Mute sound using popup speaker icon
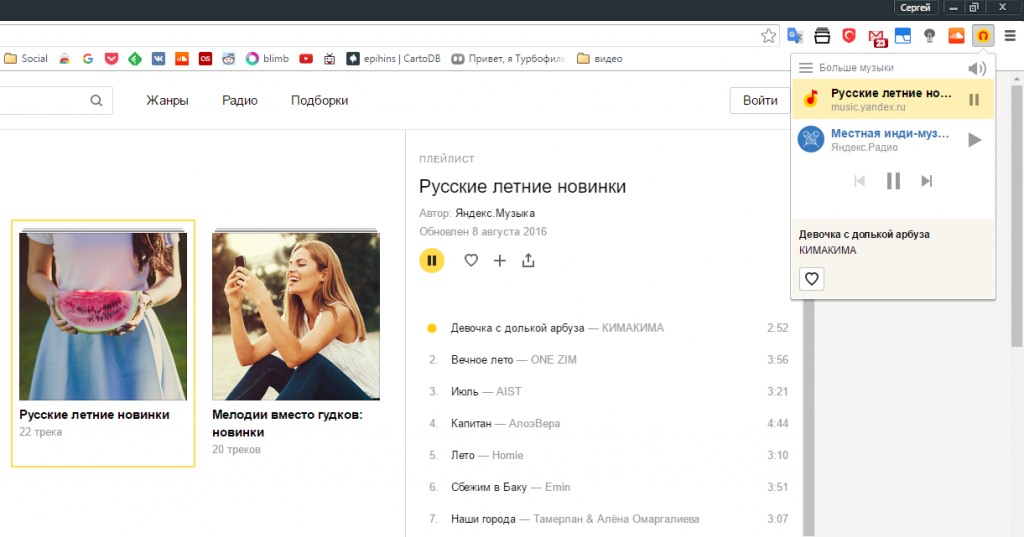 (977, 68)
